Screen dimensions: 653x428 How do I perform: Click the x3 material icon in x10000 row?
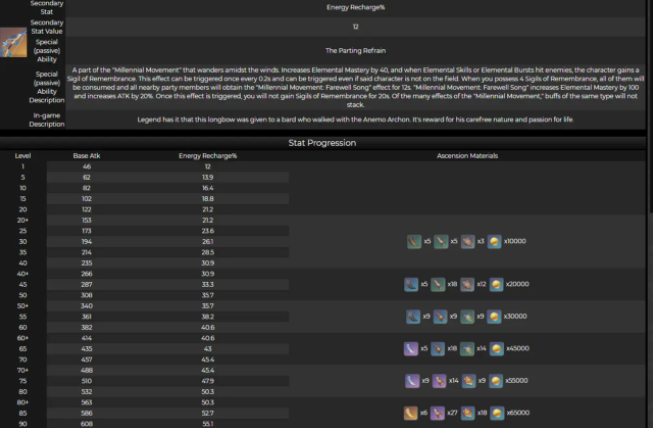pos(468,241)
